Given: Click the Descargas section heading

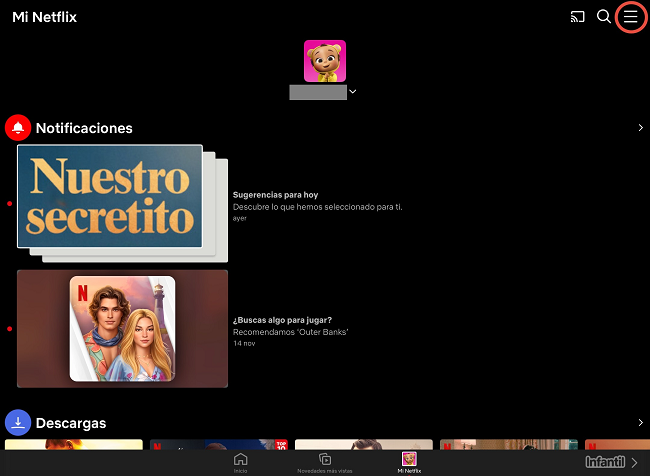Looking at the screenshot, I should [x=71, y=423].
